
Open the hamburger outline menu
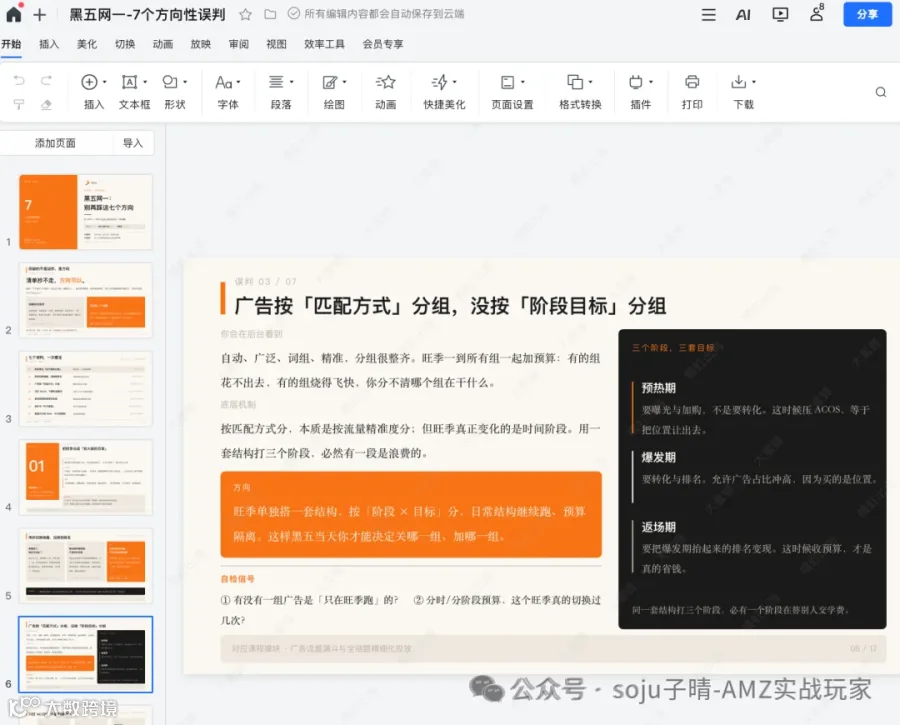point(708,14)
